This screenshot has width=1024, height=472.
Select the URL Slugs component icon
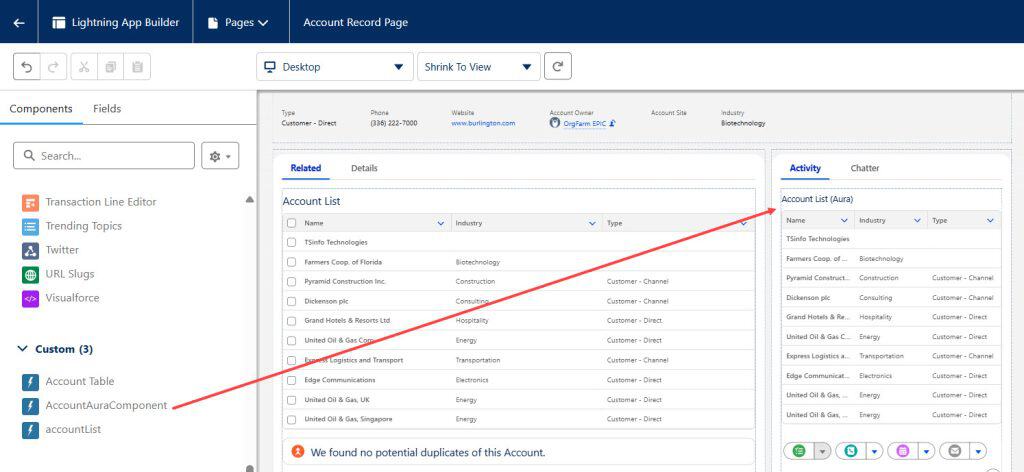(x=31, y=274)
